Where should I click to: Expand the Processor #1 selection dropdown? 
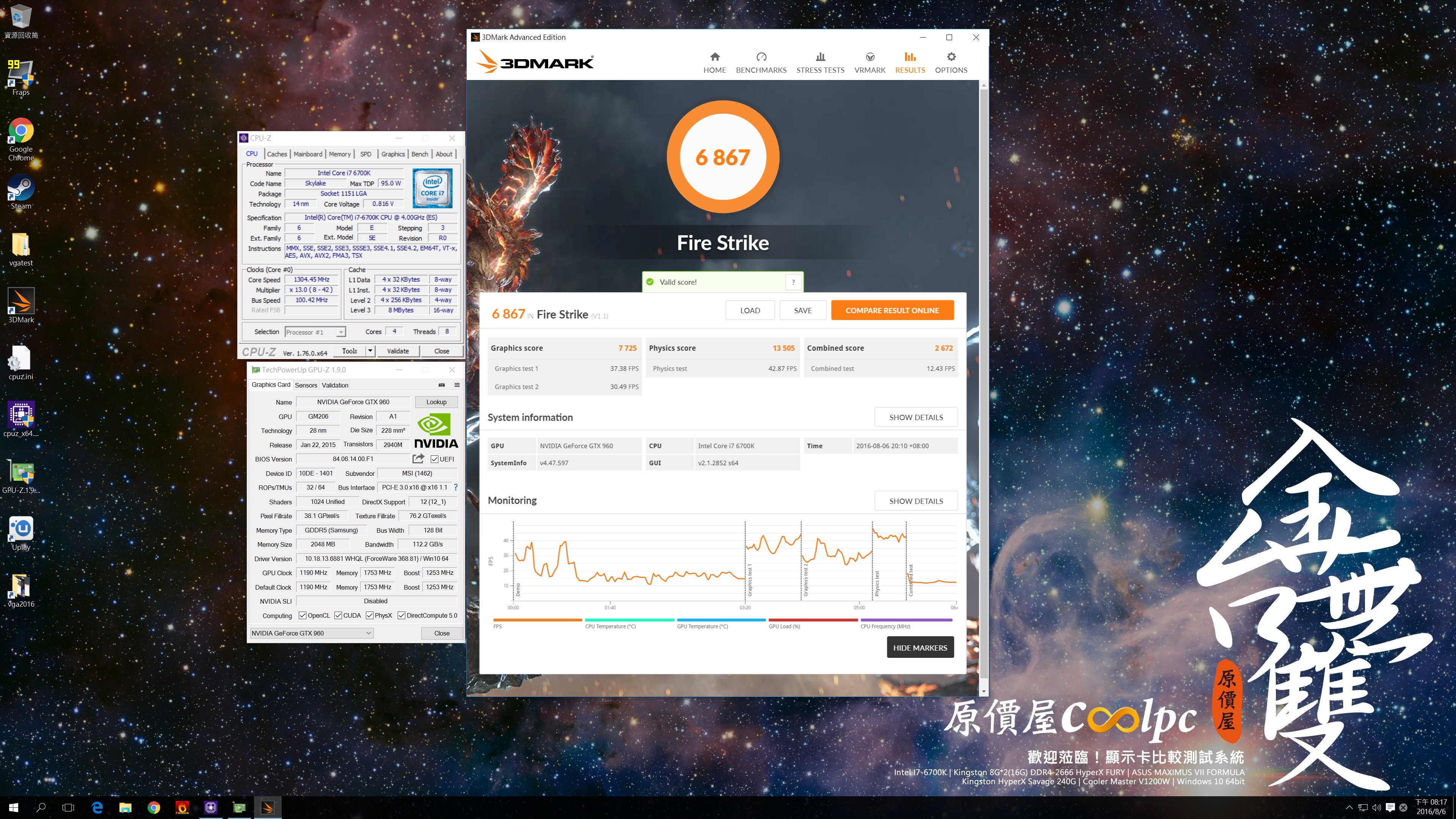point(341,333)
